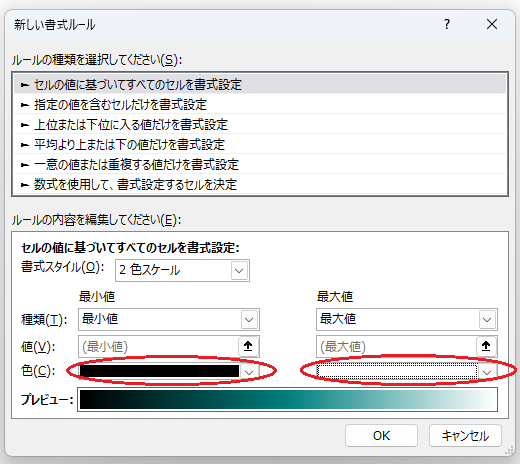Viewport: 520px width, 464px height.
Task: Open the 種類 dropdown under 最大値
Action: pyautogui.click(x=407, y=319)
